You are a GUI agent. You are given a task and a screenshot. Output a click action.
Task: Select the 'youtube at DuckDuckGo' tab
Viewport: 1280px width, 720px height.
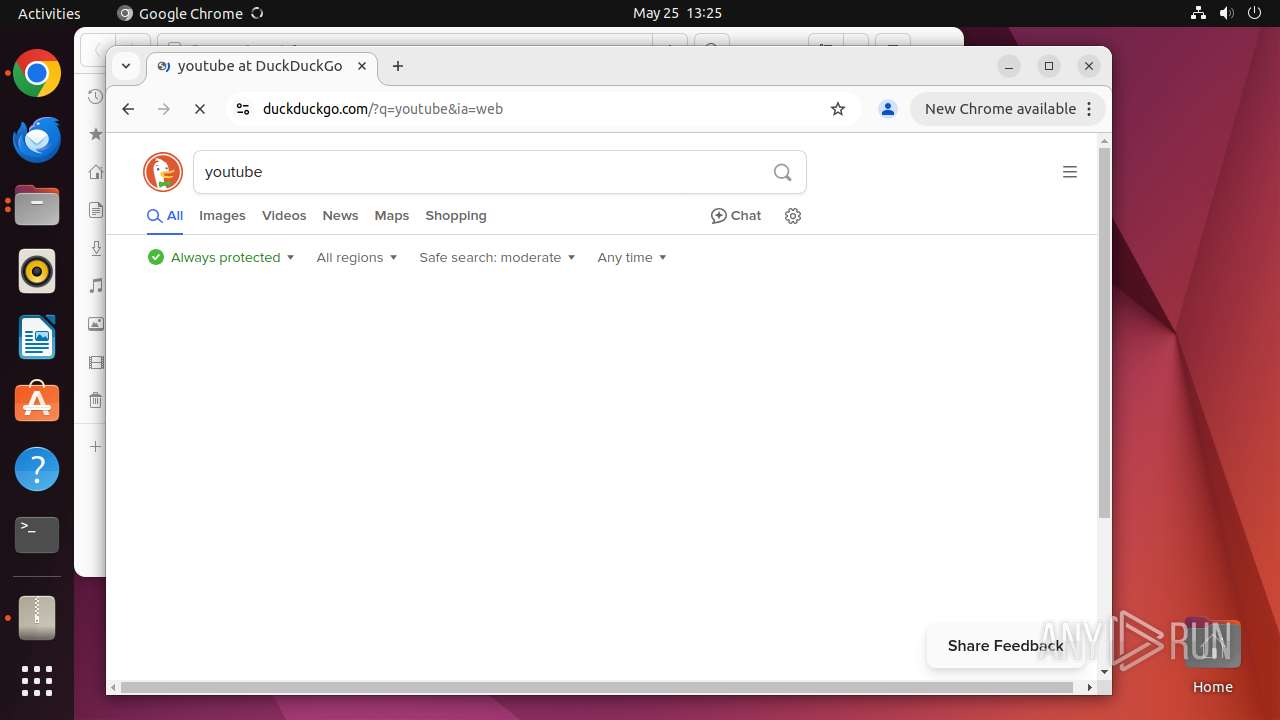point(263,66)
